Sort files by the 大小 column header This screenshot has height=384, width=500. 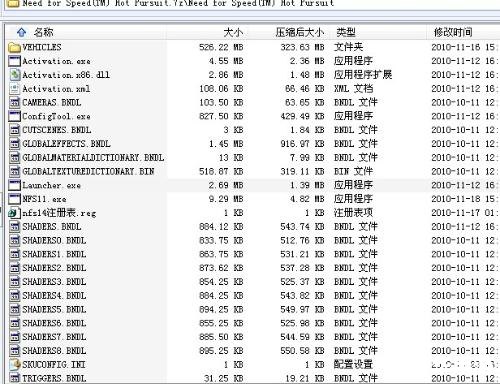pos(233,32)
